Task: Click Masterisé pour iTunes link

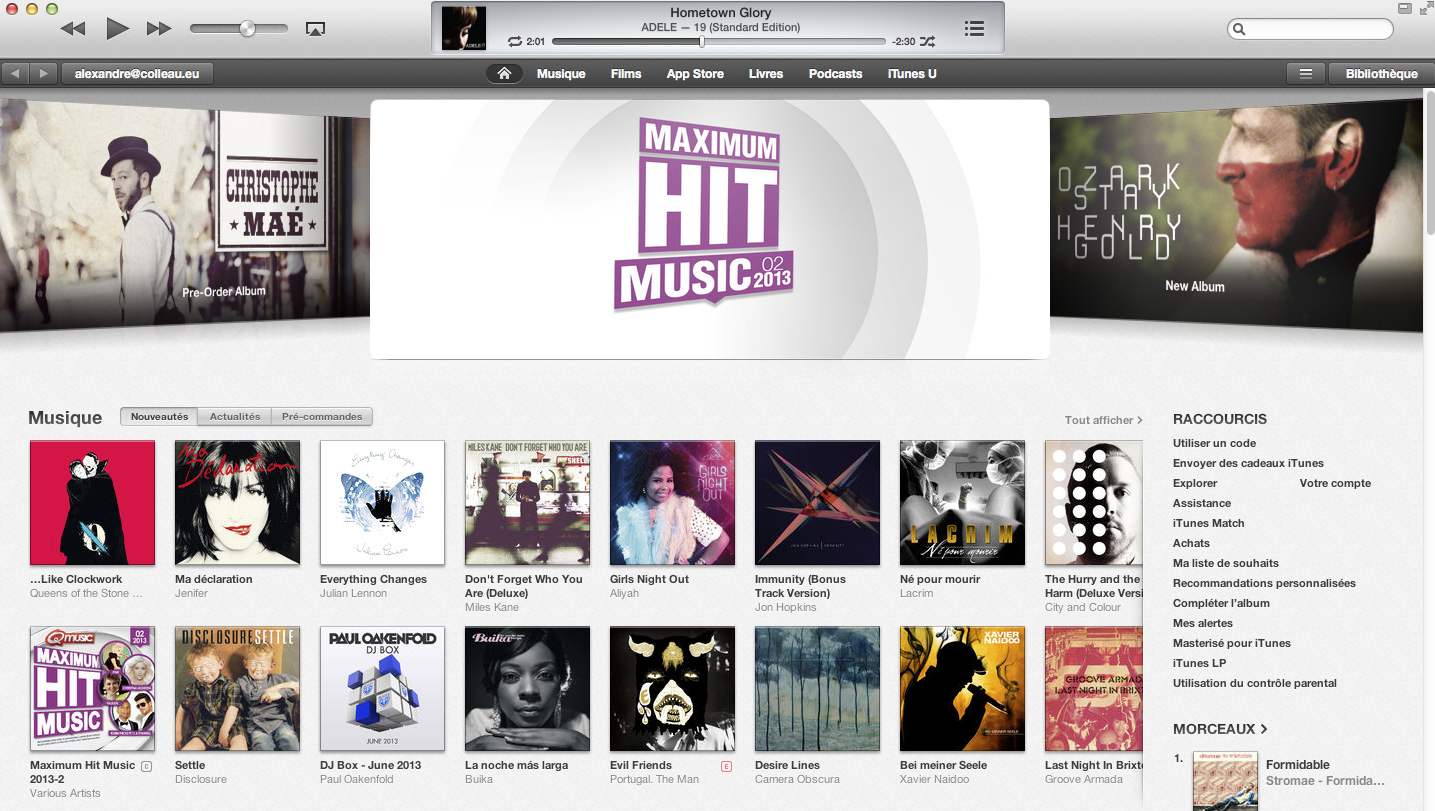Action: tap(1231, 643)
